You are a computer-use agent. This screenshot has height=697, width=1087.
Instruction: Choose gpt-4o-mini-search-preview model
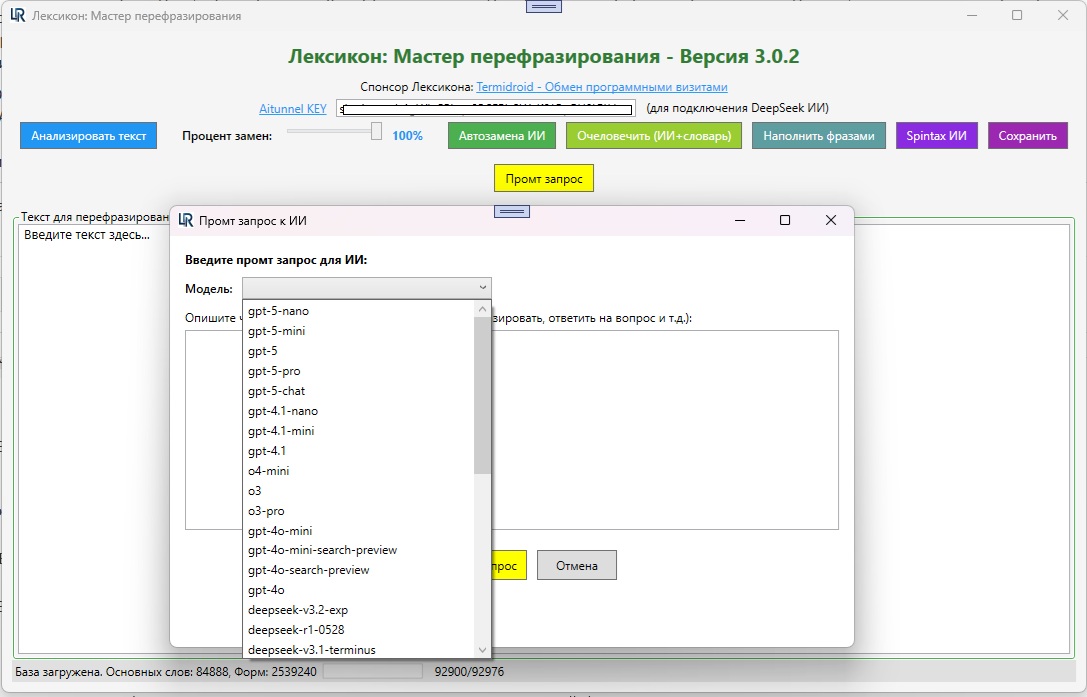322,550
